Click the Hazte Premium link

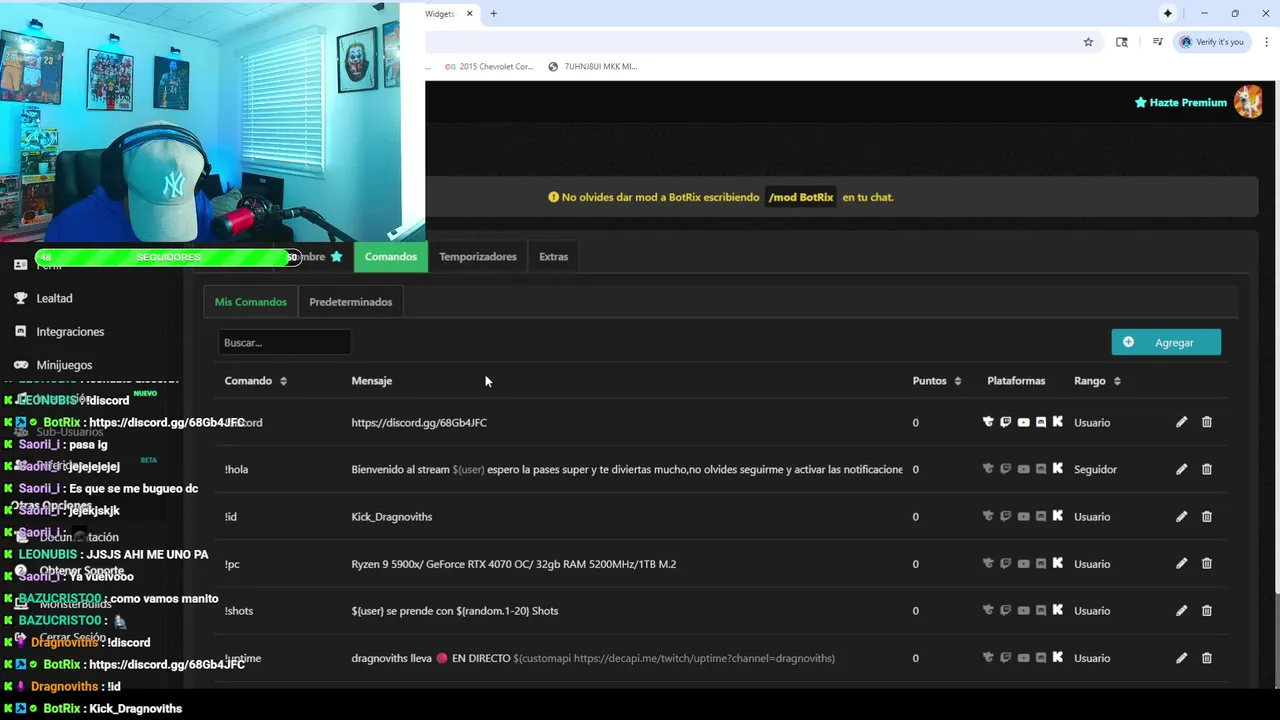1181,102
